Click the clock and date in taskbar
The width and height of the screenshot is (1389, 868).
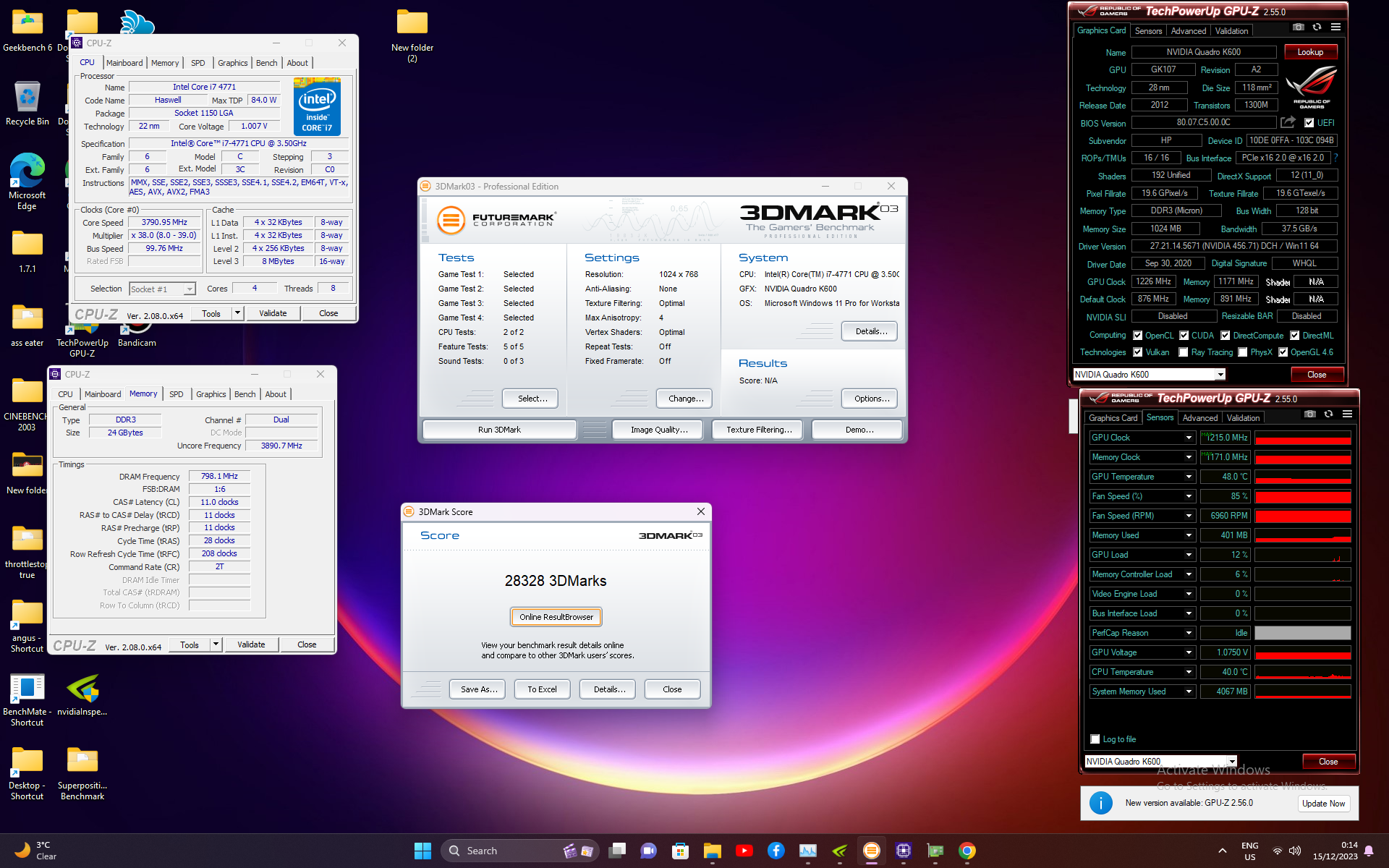[1335, 851]
